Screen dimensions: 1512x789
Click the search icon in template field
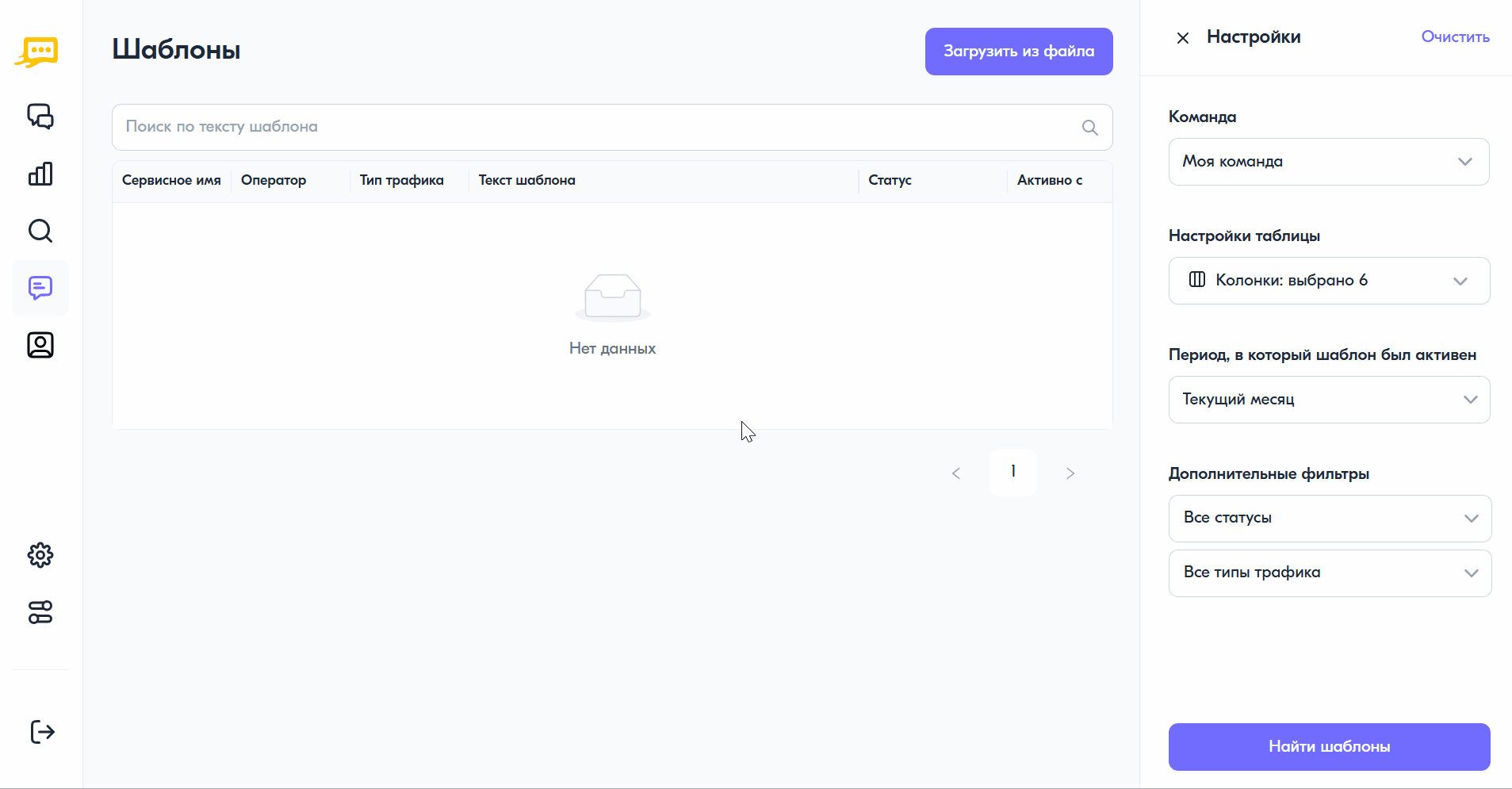[1090, 128]
